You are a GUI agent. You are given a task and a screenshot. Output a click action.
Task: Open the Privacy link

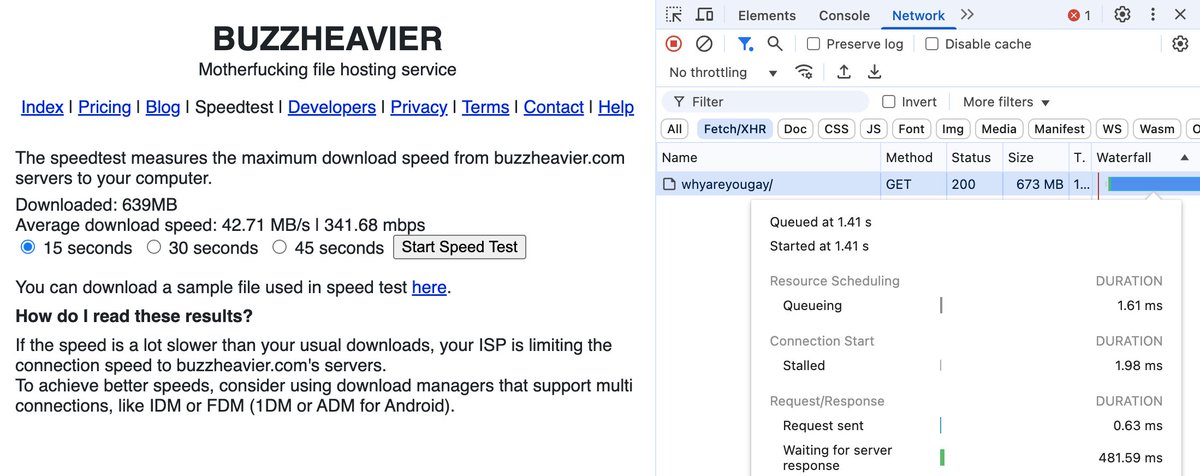click(419, 107)
